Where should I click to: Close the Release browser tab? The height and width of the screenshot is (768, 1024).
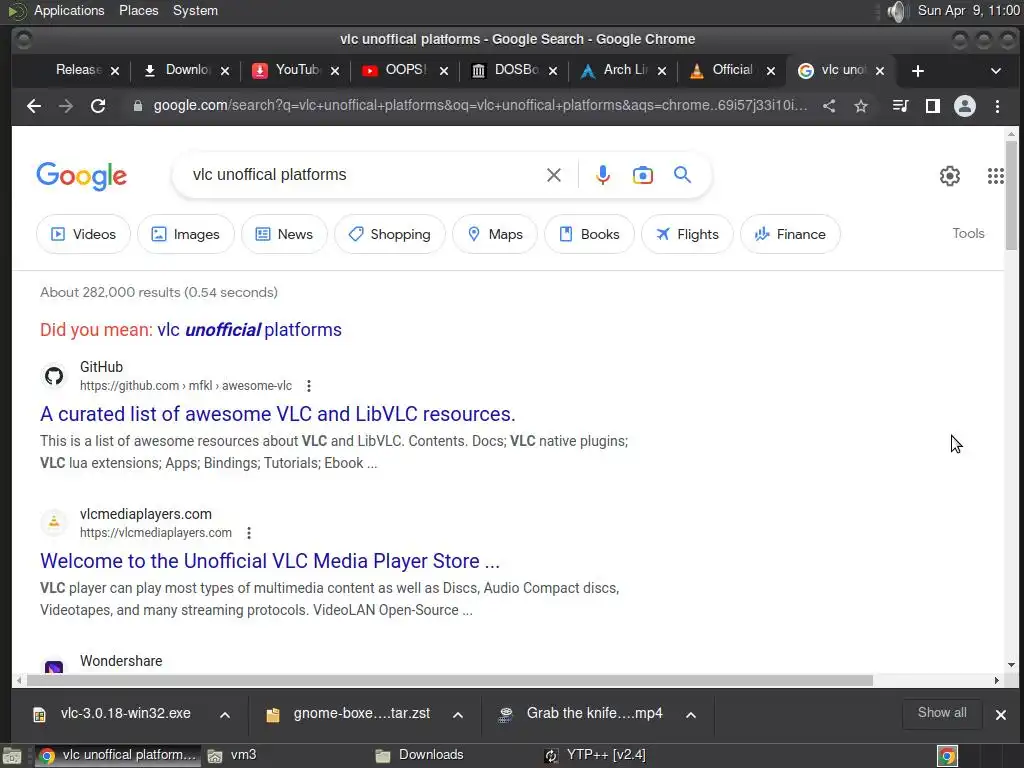click(x=115, y=71)
